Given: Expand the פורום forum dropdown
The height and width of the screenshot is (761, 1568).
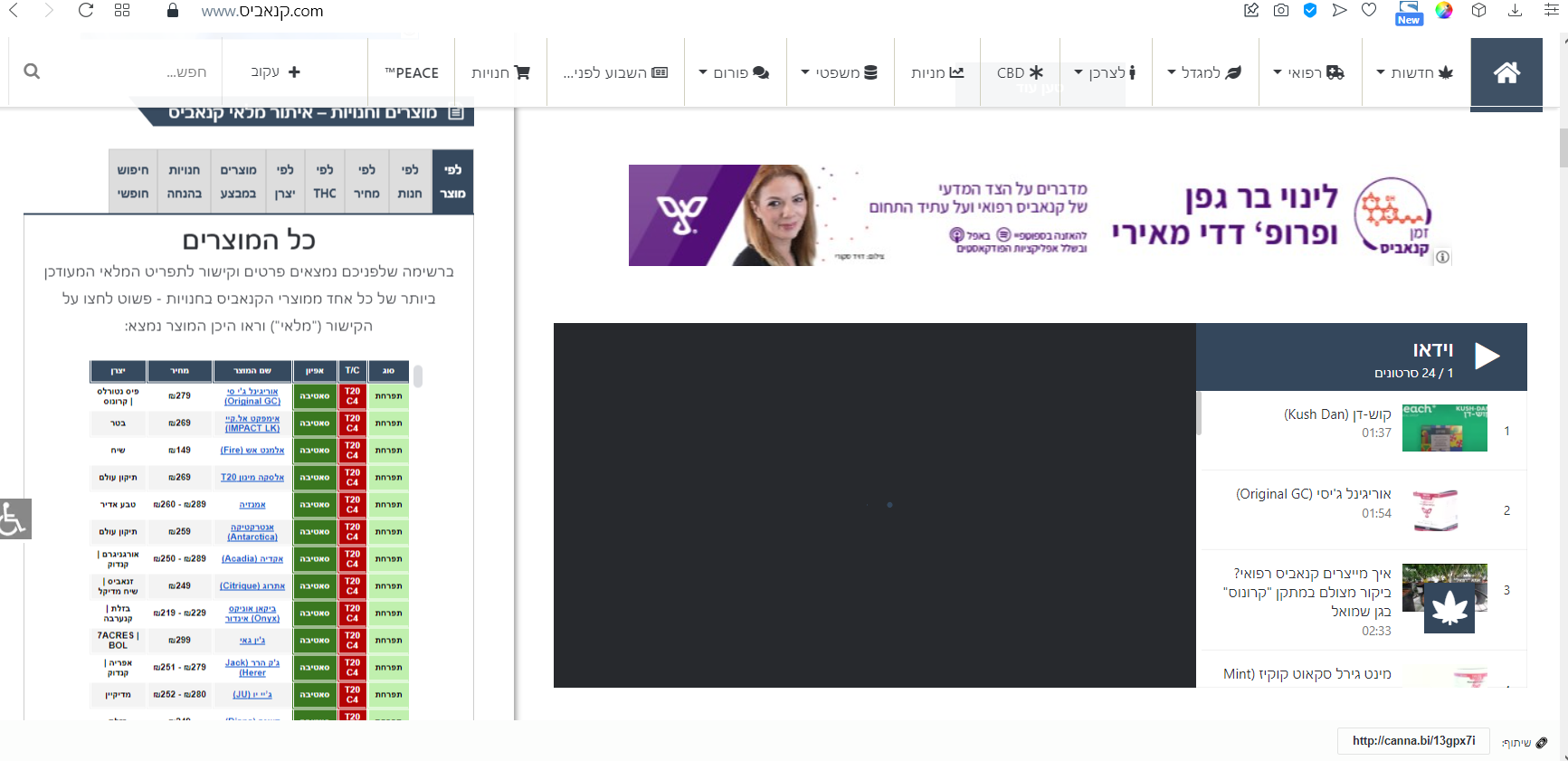Looking at the screenshot, I should (x=734, y=72).
